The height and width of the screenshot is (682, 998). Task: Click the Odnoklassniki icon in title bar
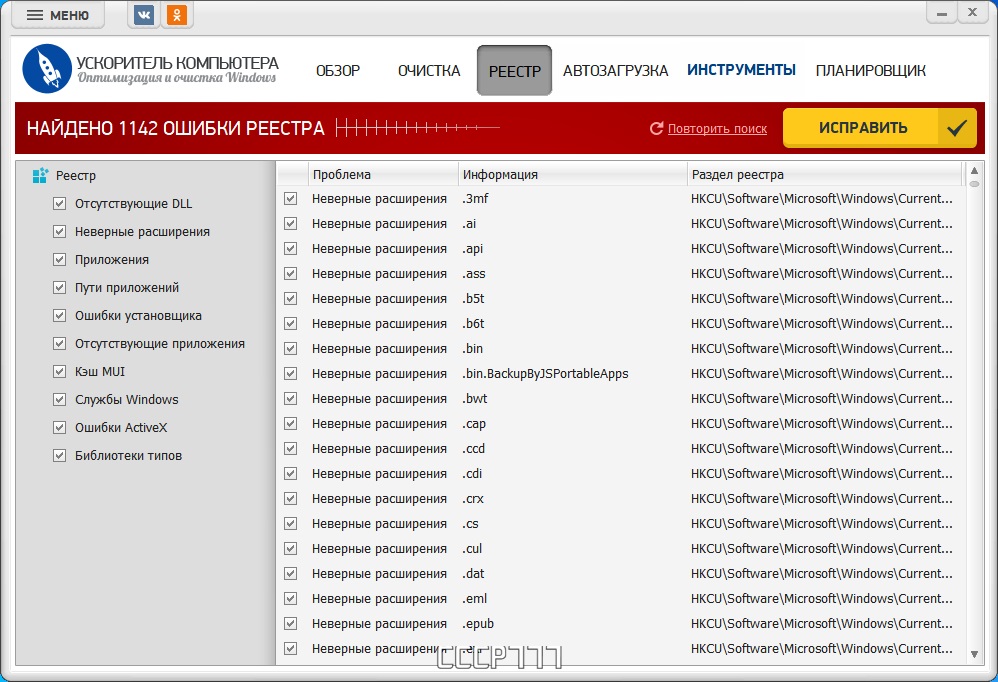click(x=177, y=15)
